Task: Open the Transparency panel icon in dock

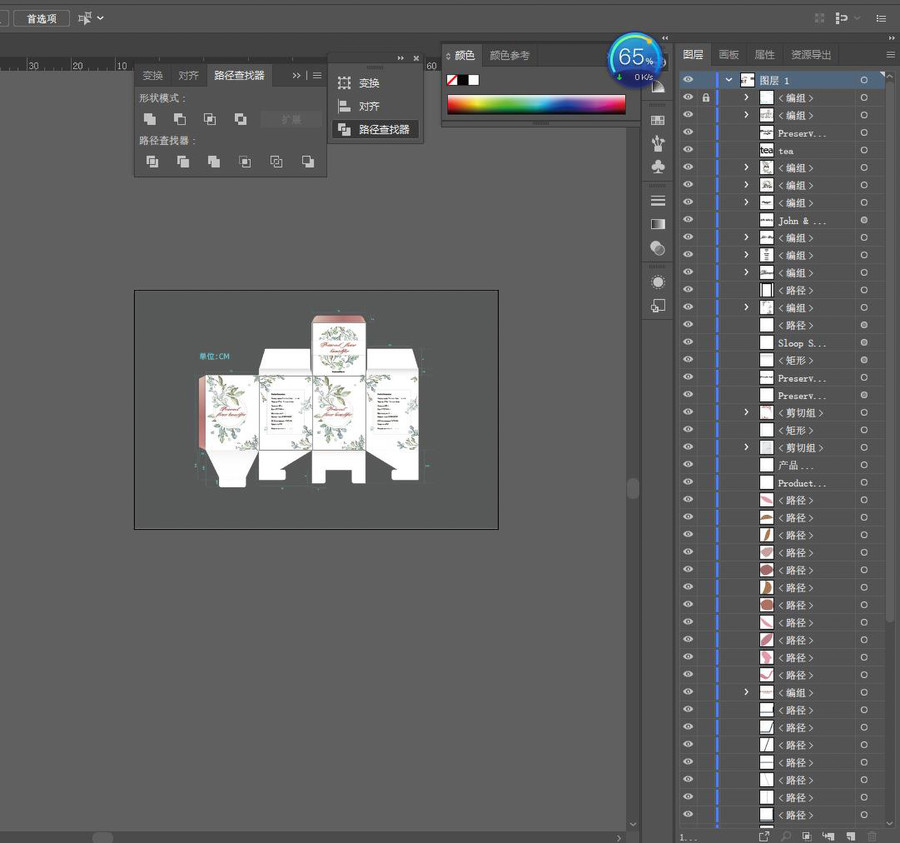Action: [658, 248]
